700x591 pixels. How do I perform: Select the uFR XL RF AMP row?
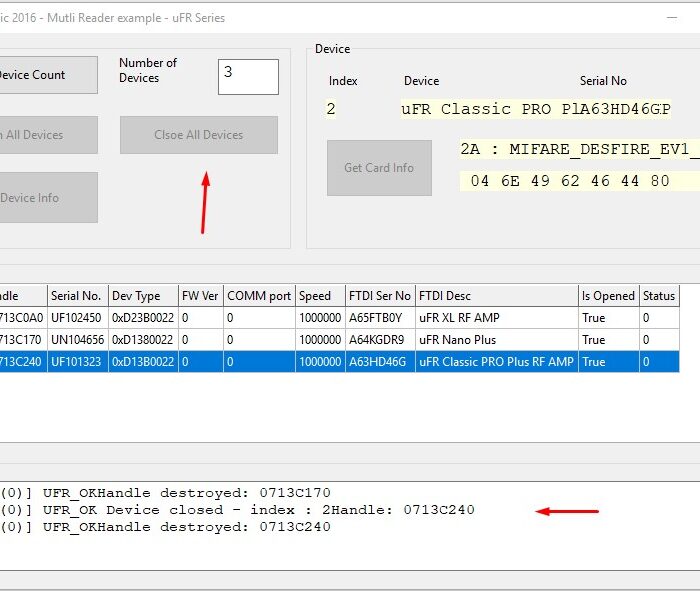pos(339,318)
